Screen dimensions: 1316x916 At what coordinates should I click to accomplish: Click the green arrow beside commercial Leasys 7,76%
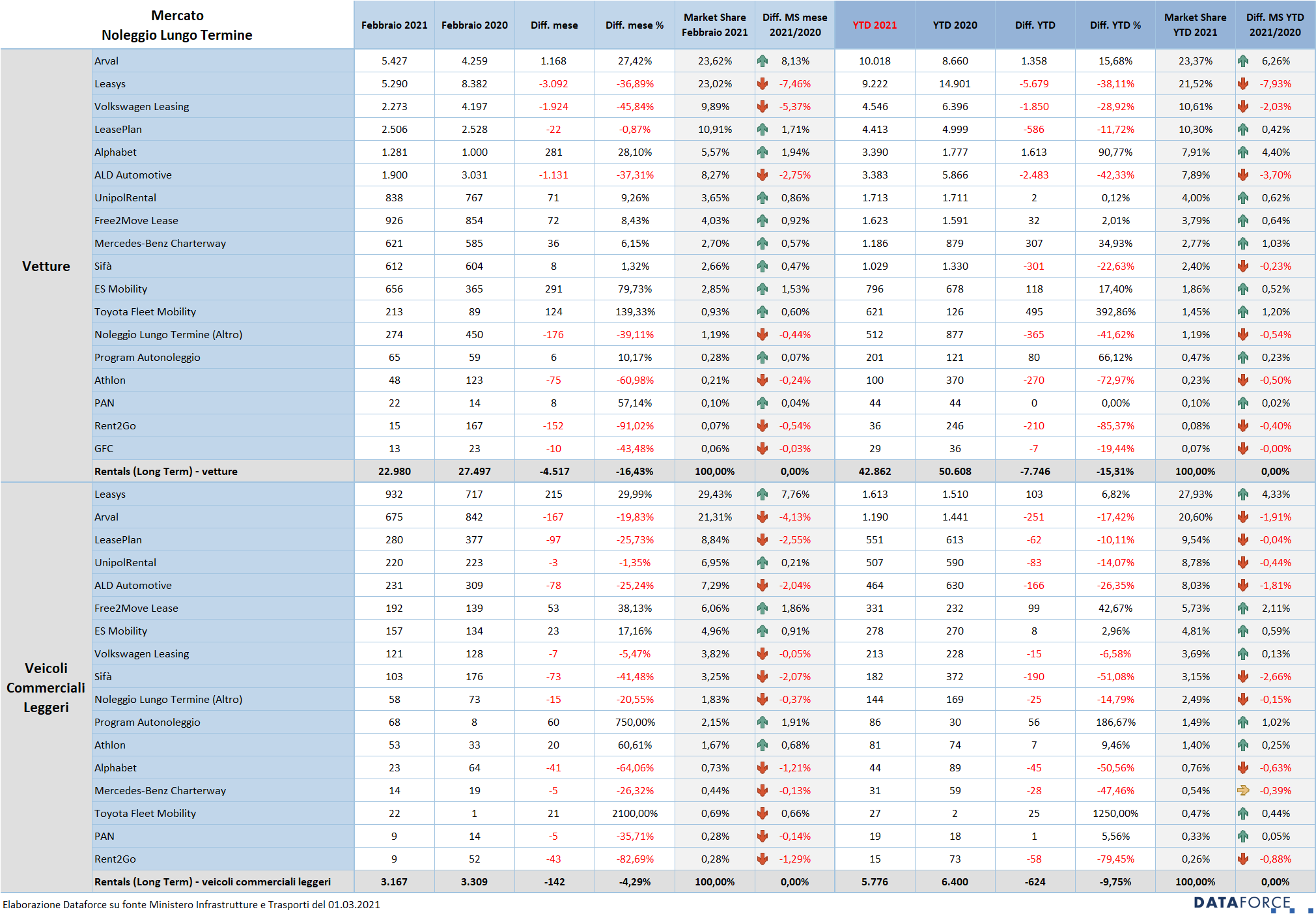tap(763, 494)
